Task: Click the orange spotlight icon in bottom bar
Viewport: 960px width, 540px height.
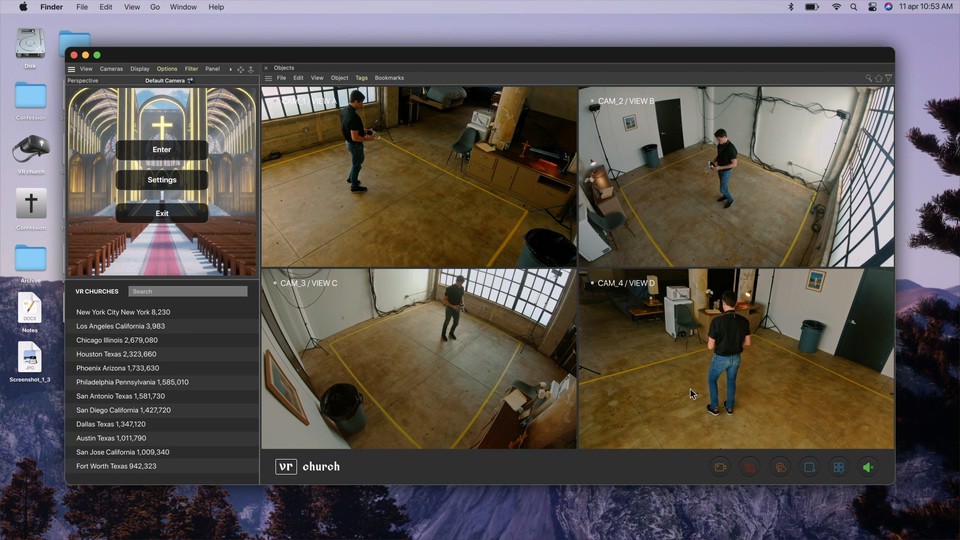Action: 780,467
